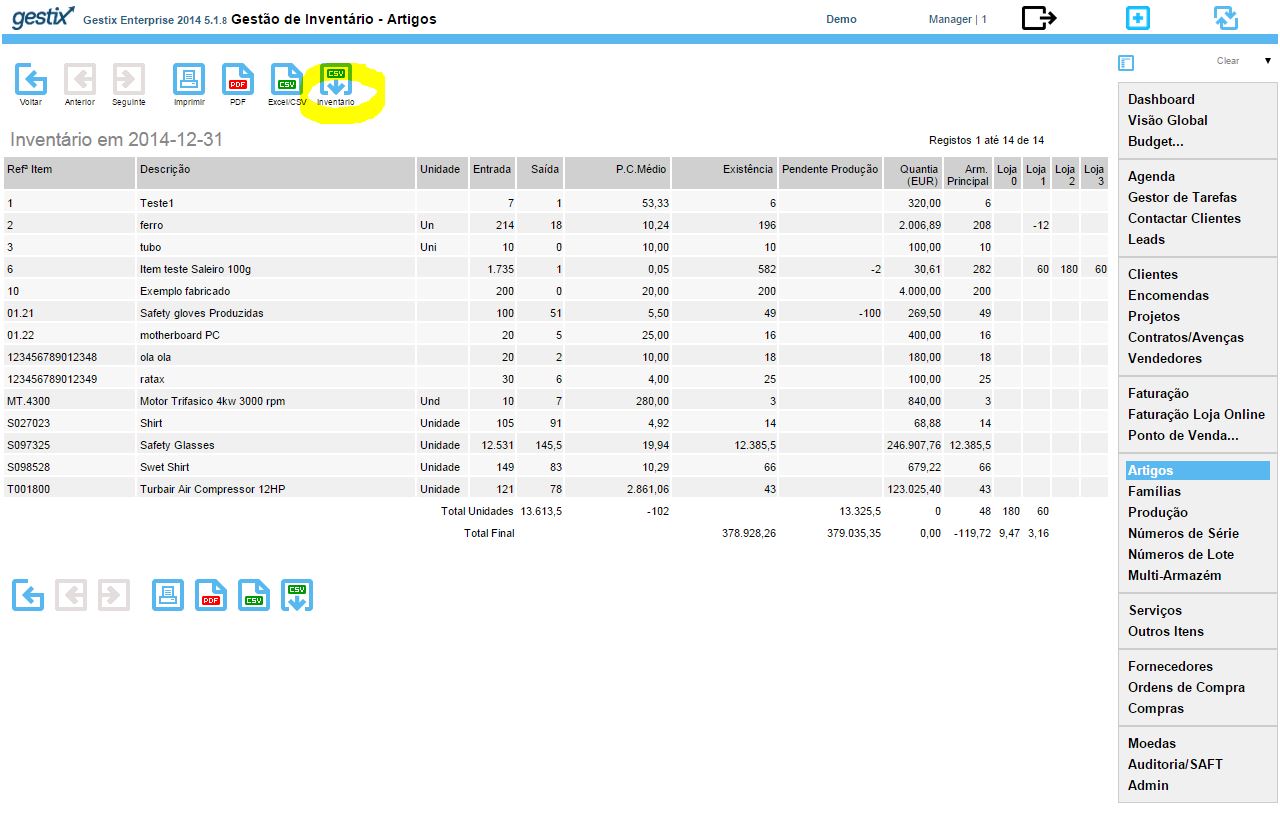Export to PDF using top toolbar icon
This screenshot has height=815, width=1280.
point(238,79)
